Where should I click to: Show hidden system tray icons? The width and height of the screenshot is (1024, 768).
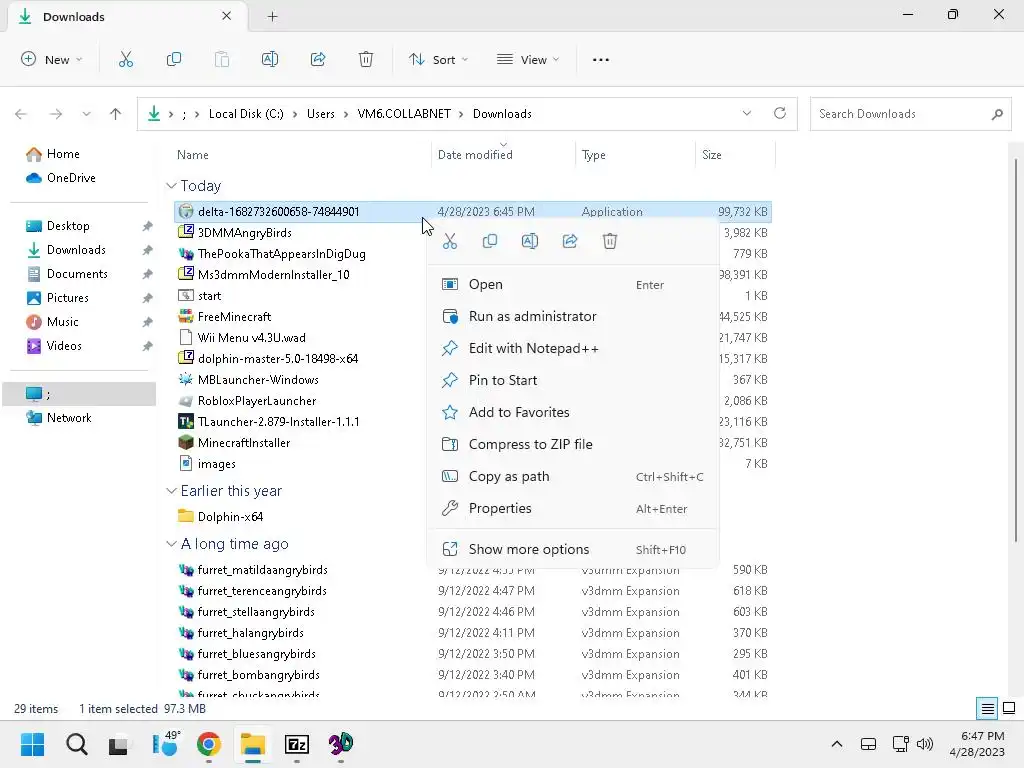coord(837,744)
